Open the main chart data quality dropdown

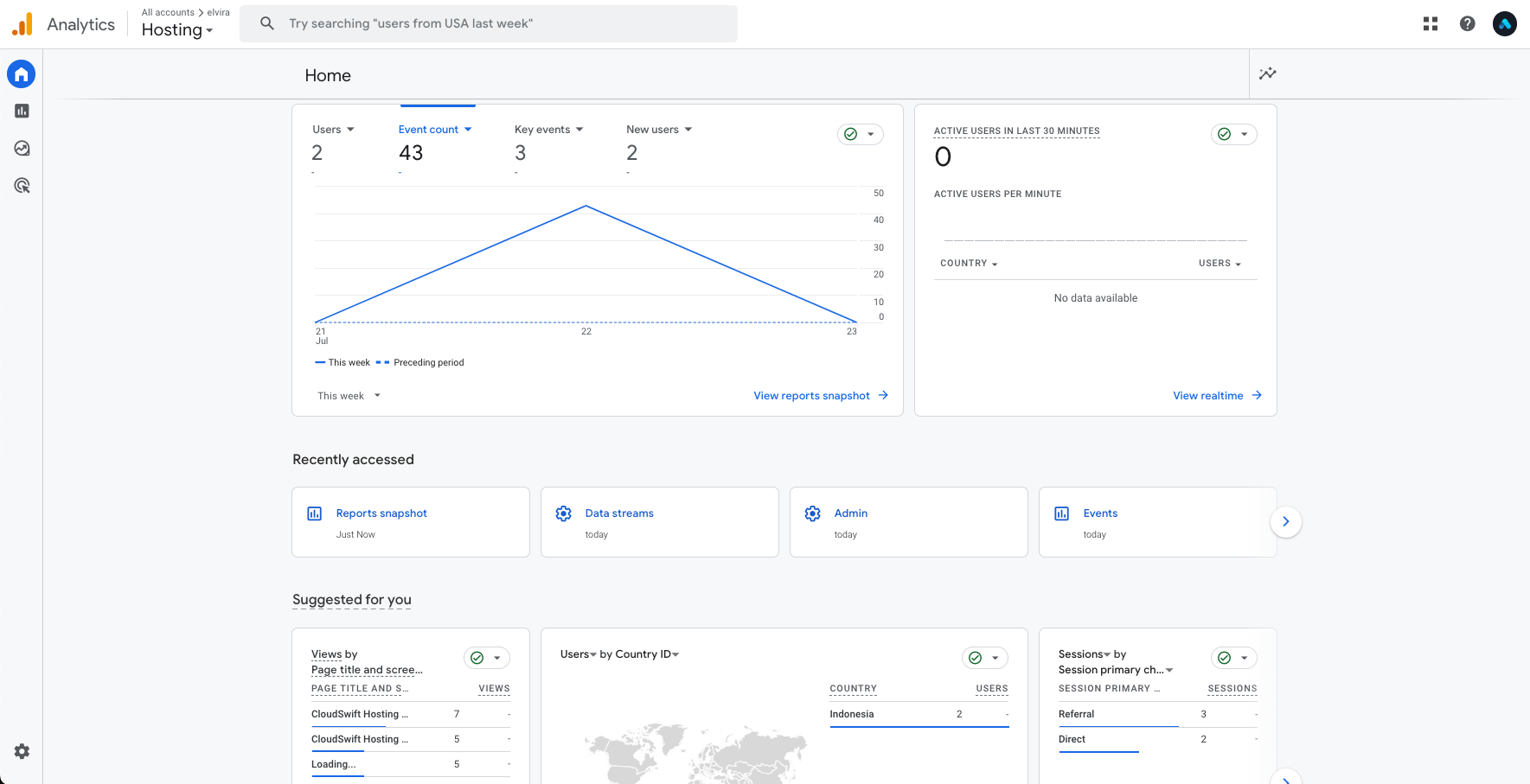click(x=861, y=135)
